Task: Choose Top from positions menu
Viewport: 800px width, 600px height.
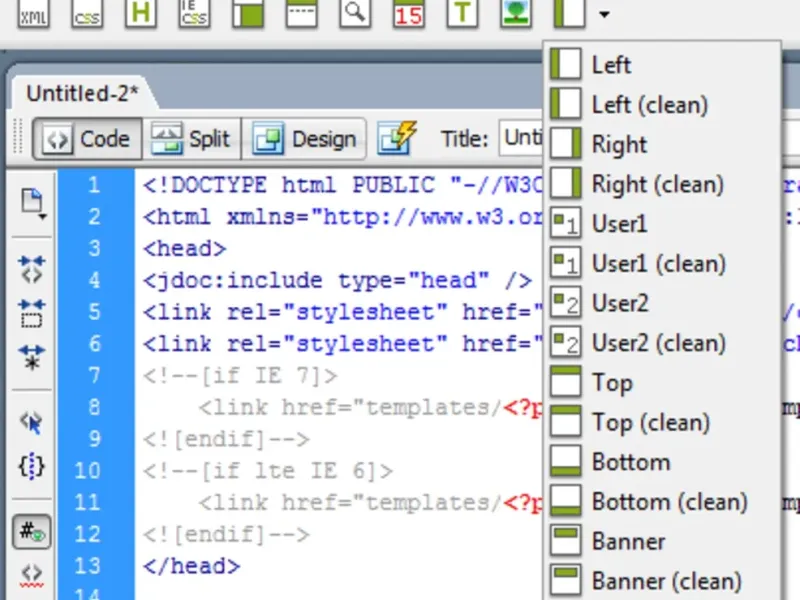Action: click(x=662, y=382)
